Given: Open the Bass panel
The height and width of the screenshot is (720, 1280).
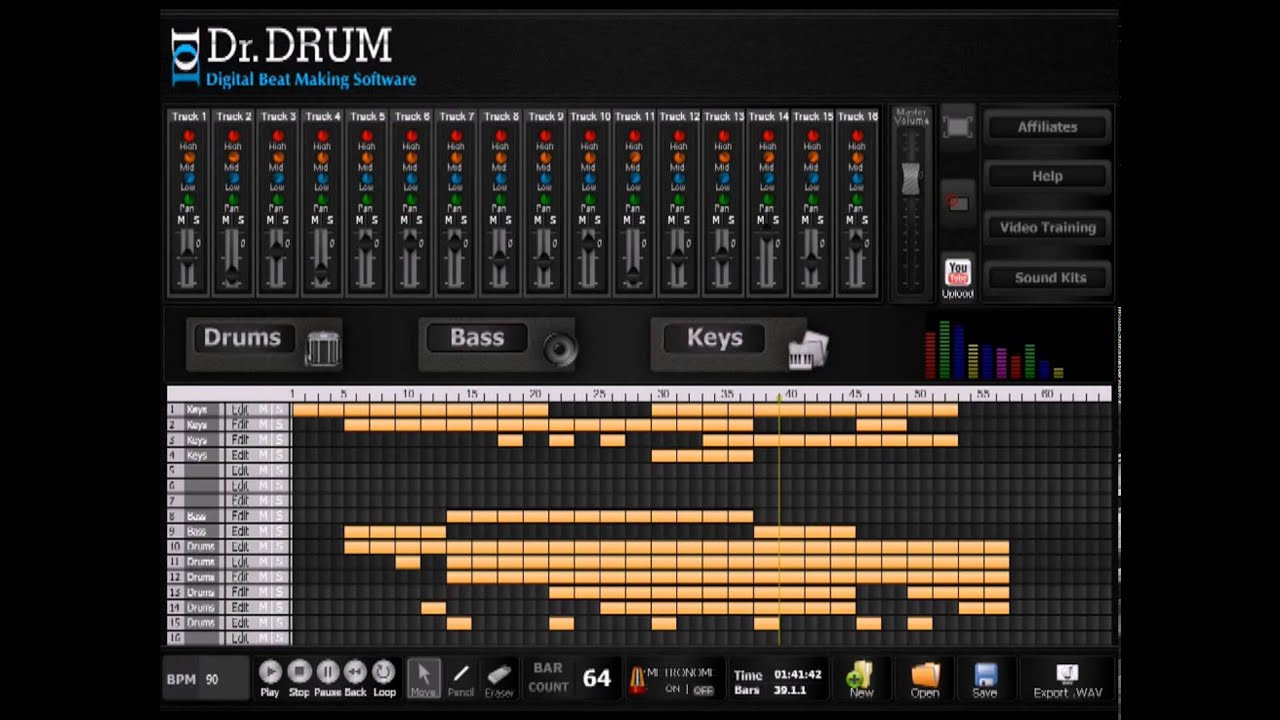Looking at the screenshot, I should 477,338.
